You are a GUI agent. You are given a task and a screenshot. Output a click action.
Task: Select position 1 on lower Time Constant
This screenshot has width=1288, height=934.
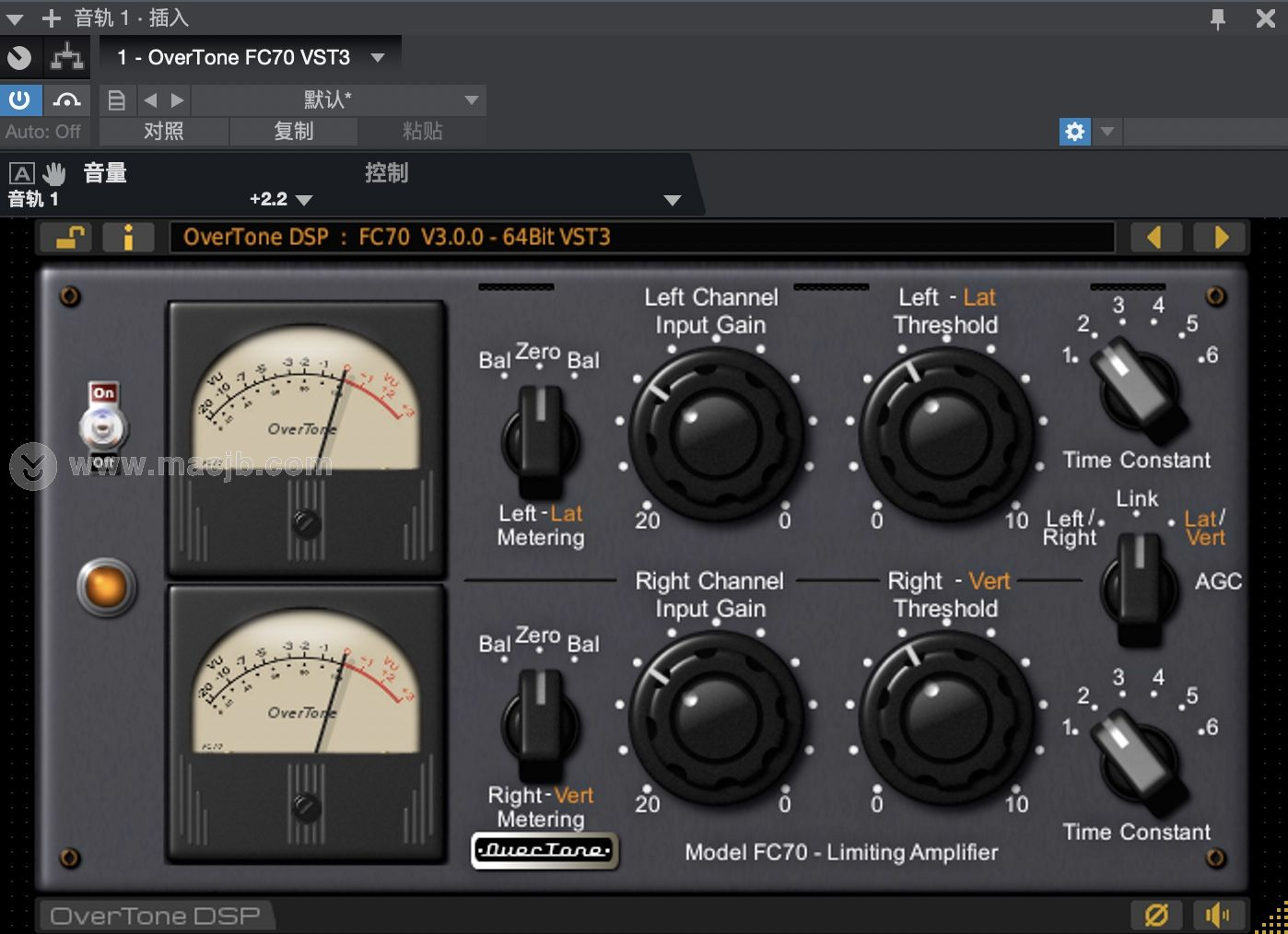pyautogui.click(x=1070, y=727)
